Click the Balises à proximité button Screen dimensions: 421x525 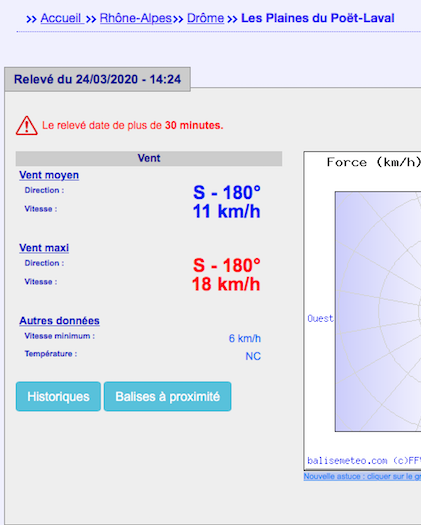click(x=167, y=396)
